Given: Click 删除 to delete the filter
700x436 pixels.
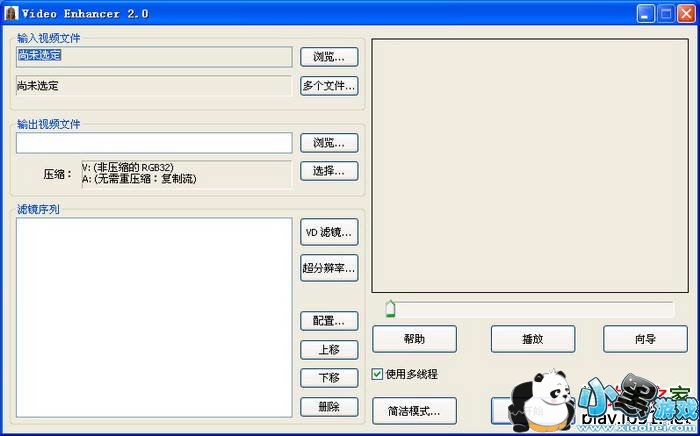Looking at the screenshot, I should pyautogui.click(x=329, y=407).
